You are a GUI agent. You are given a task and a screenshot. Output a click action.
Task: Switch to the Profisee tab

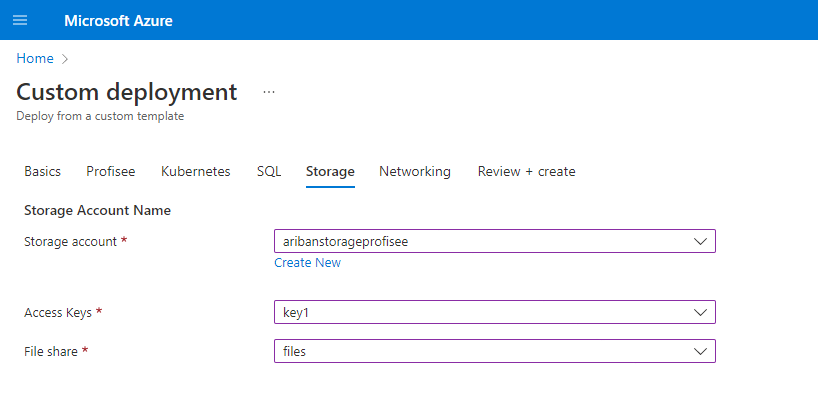click(x=110, y=171)
